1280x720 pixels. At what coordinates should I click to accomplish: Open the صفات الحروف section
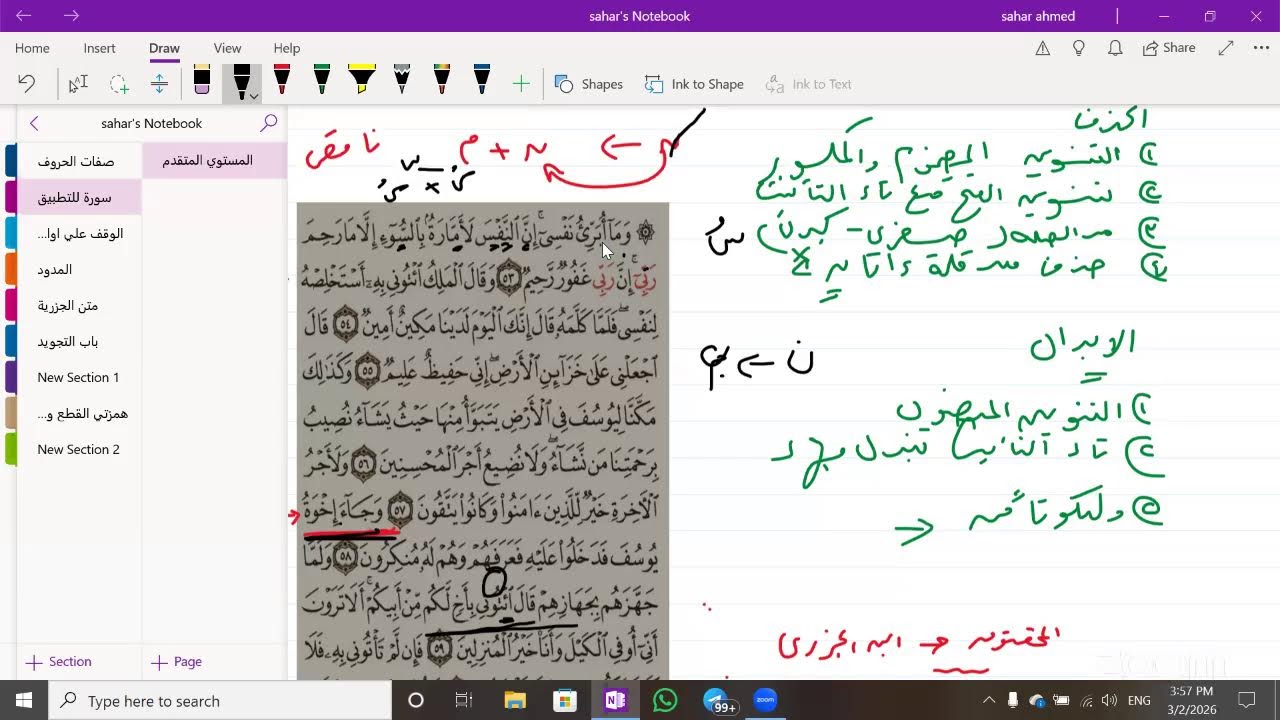point(79,161)
